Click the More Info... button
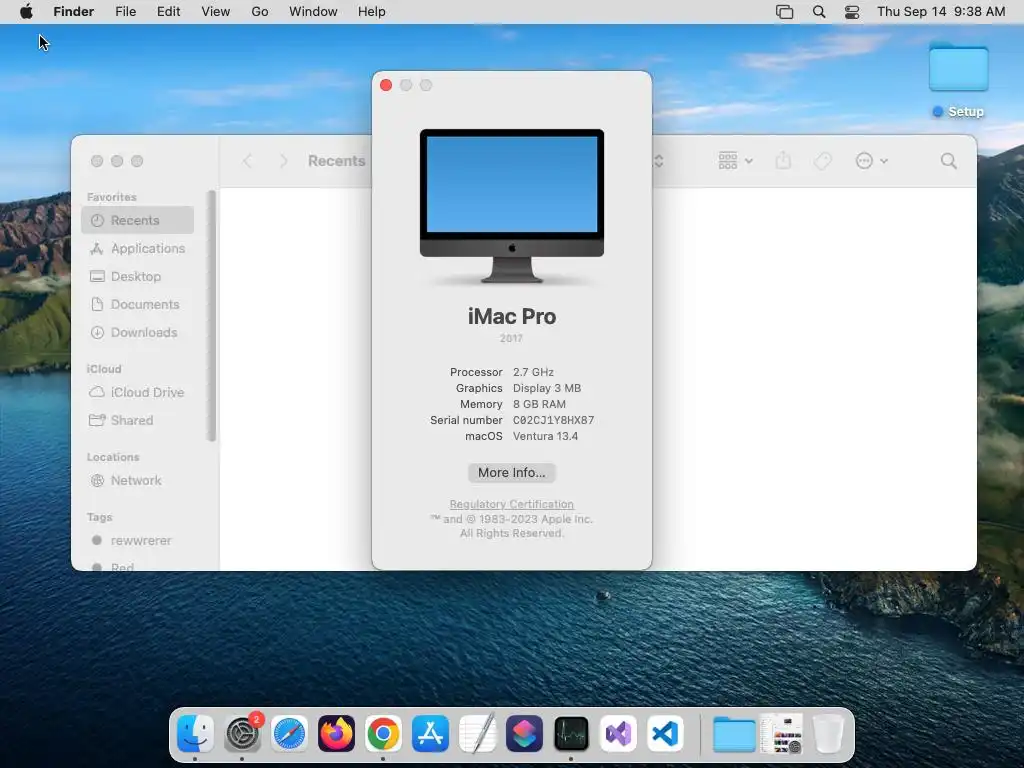1024x768 pixels. [511, 472]
